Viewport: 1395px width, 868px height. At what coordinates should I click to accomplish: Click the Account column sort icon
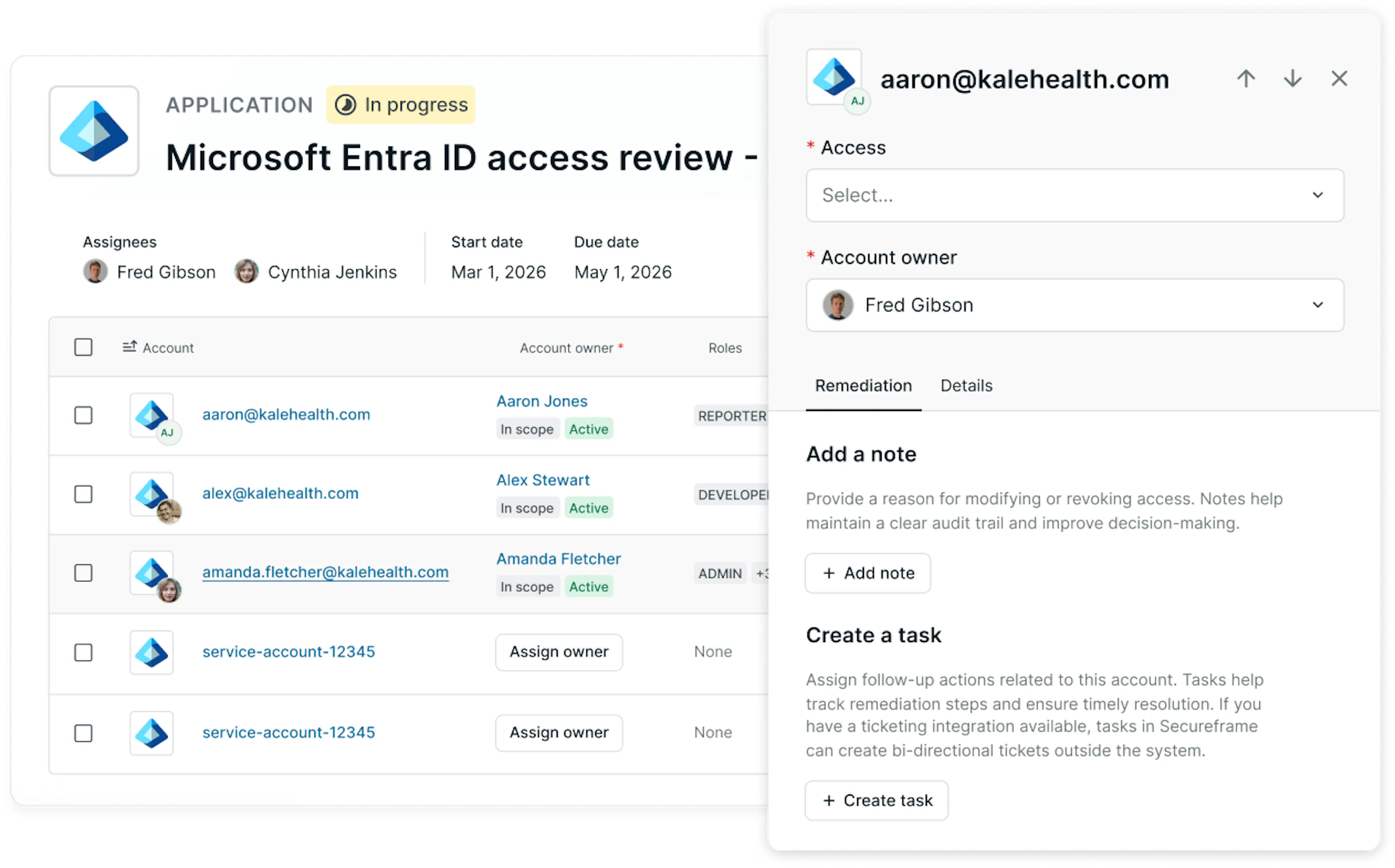(x=129, y=347)
